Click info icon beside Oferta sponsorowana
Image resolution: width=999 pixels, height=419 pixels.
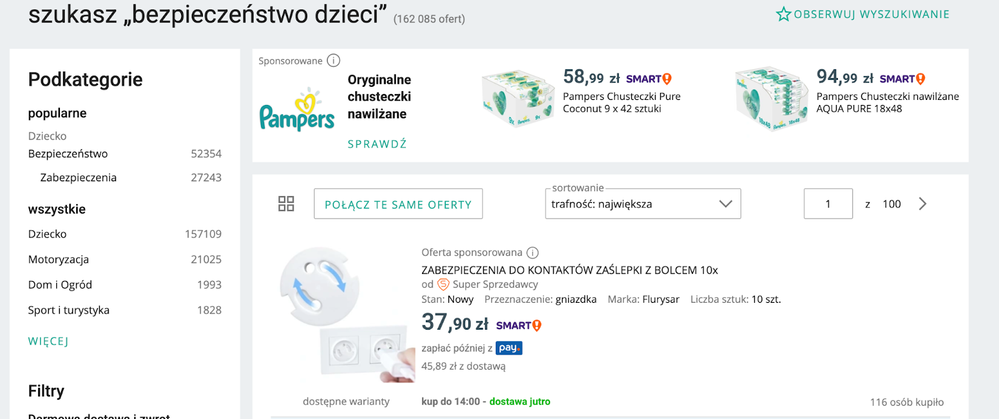click(x=533, y=252)
